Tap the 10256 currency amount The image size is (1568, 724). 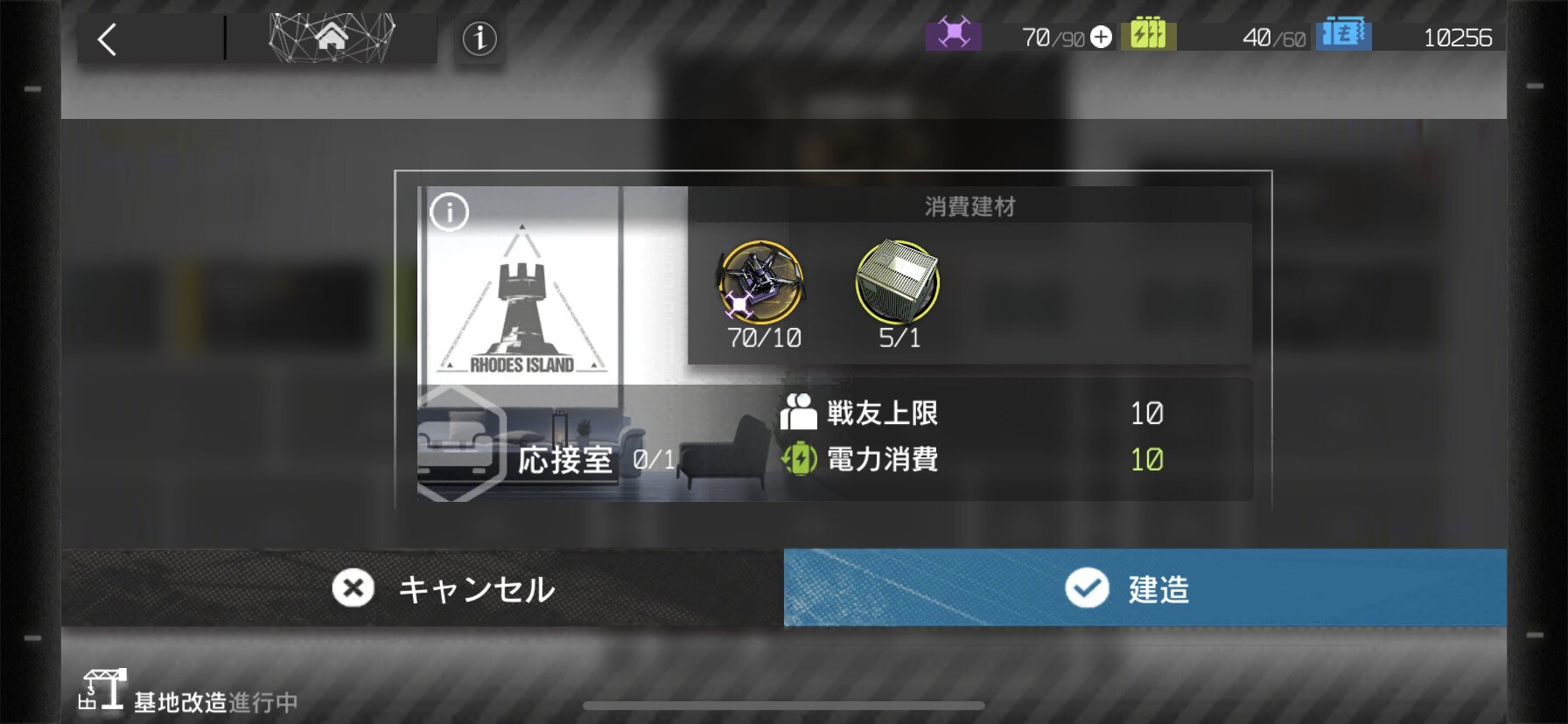pos(1457,38)
